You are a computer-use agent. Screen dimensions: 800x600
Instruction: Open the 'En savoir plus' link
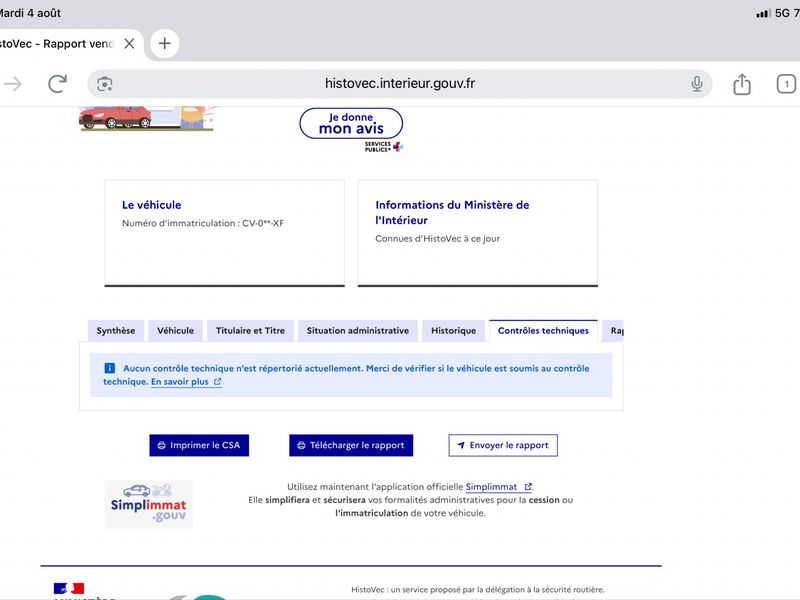(x=186, y=382)
